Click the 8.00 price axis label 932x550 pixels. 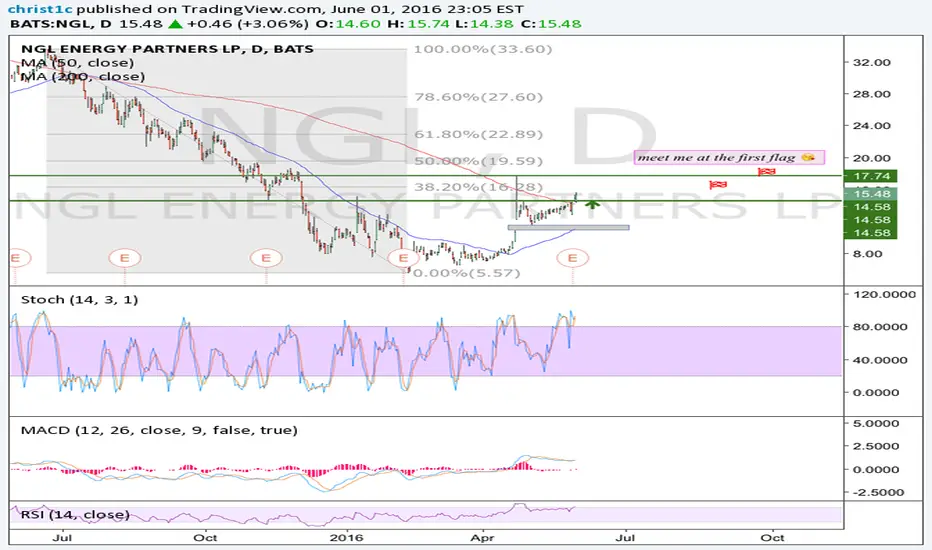tap(868, 253)
